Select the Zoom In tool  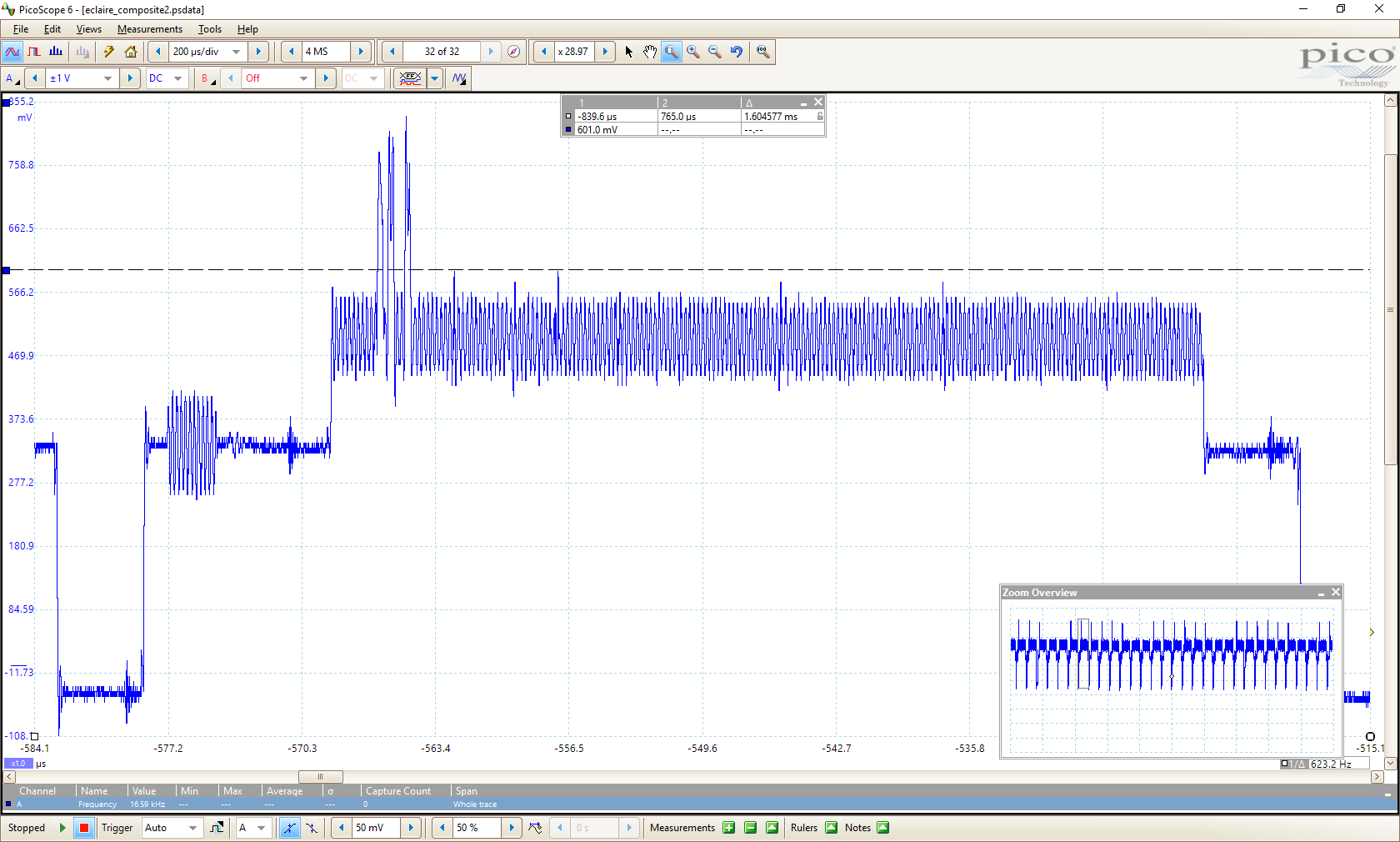[x=693, y=52]
